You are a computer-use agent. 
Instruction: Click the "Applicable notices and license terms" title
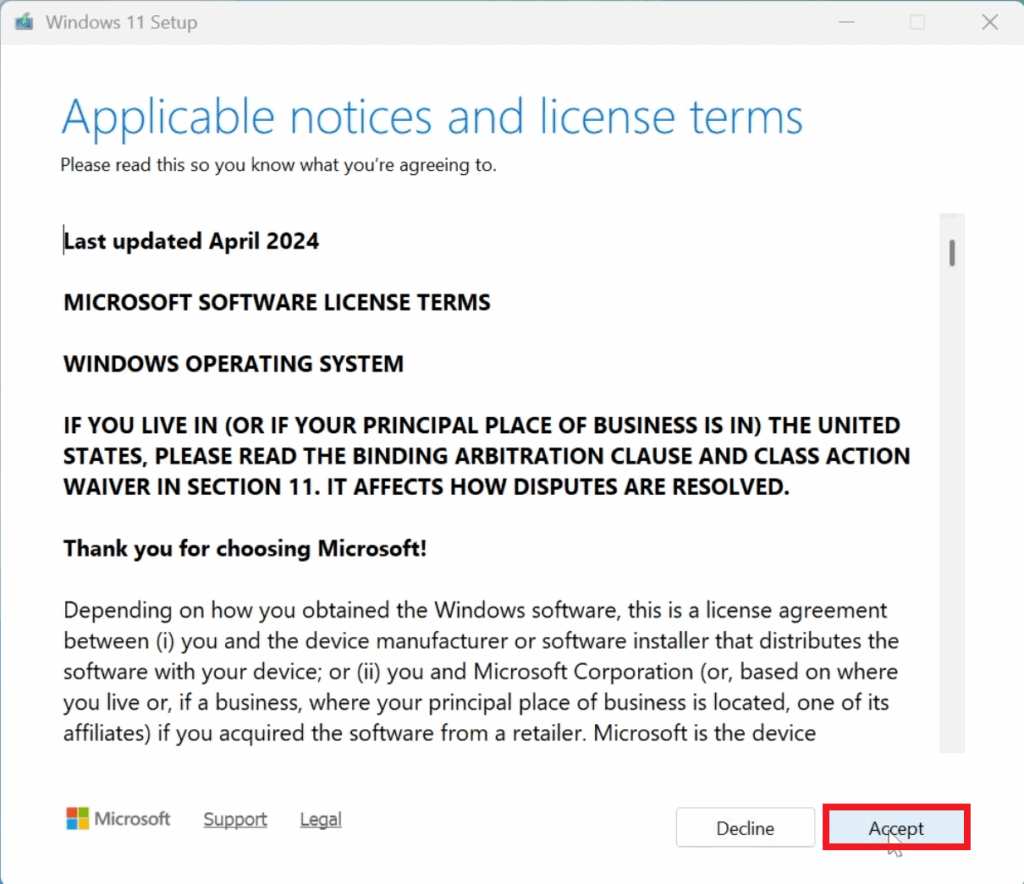click(432, 118)
